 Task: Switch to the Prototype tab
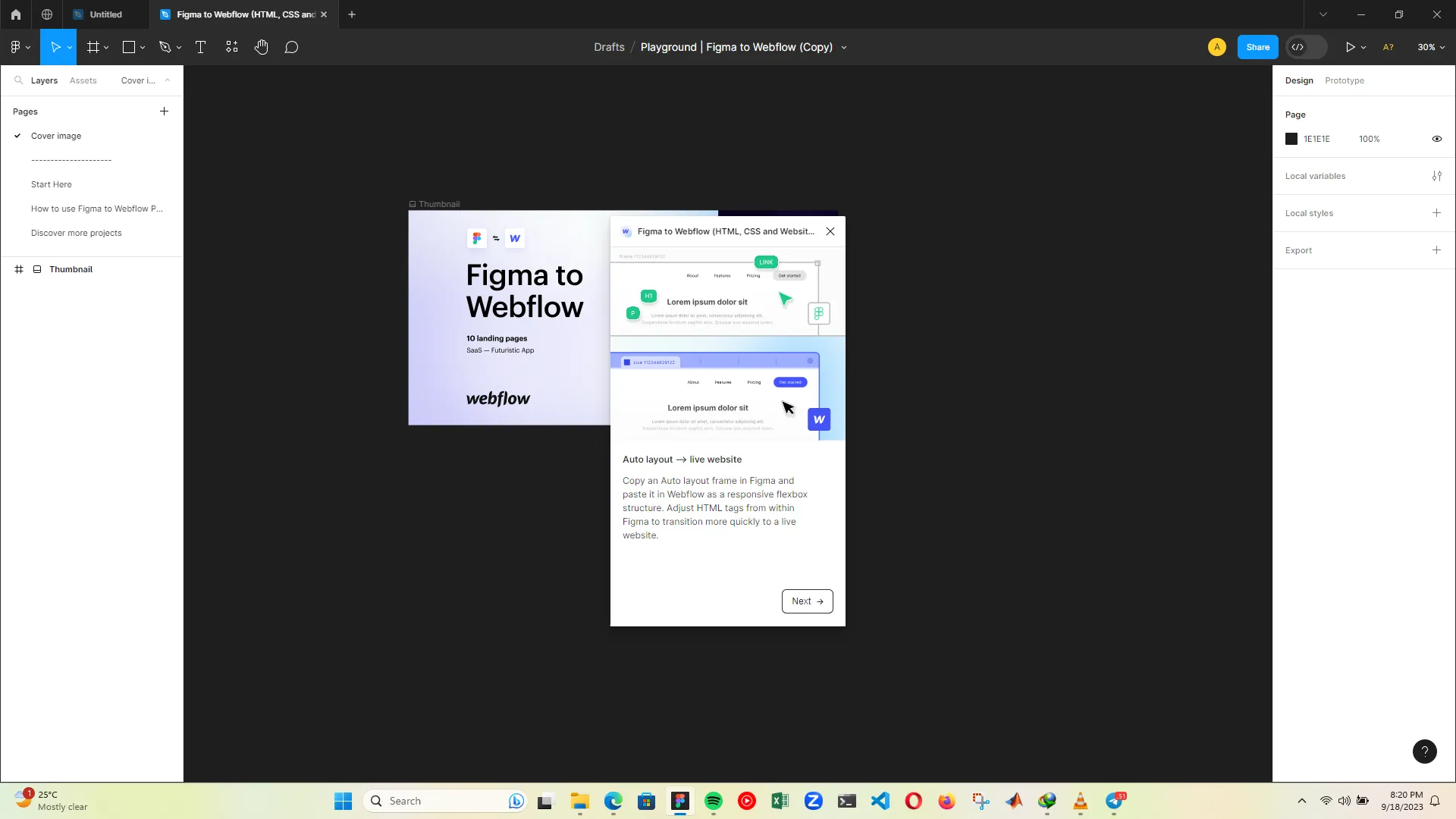tap(1344, 80)
